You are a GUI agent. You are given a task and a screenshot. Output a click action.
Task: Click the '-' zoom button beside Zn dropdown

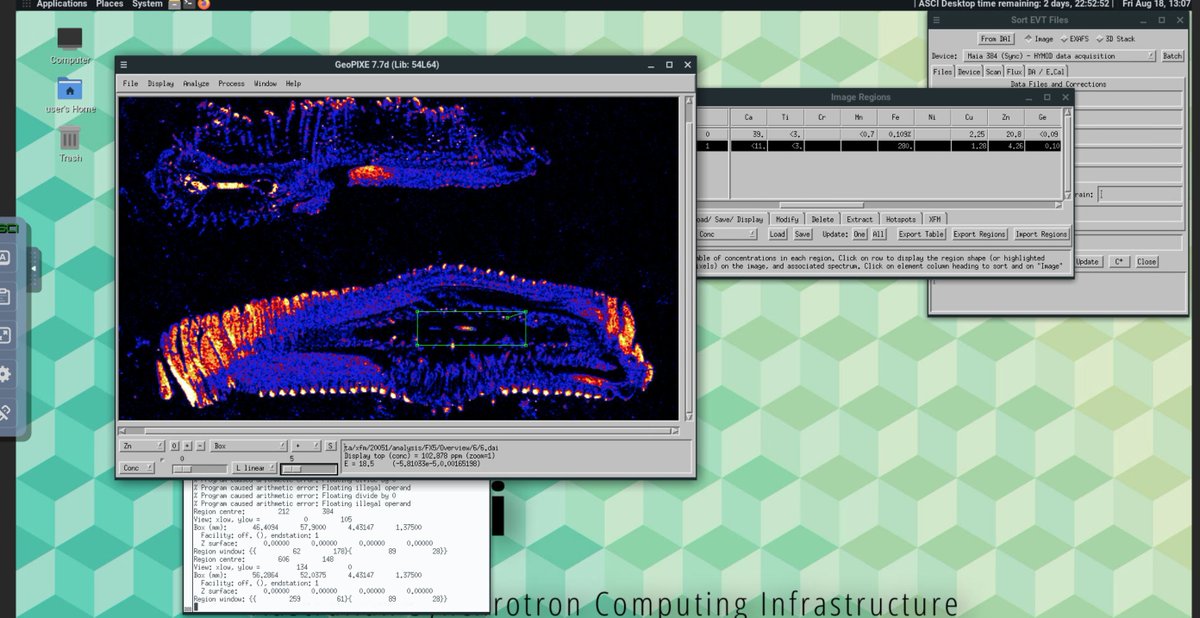click(200, 445)
